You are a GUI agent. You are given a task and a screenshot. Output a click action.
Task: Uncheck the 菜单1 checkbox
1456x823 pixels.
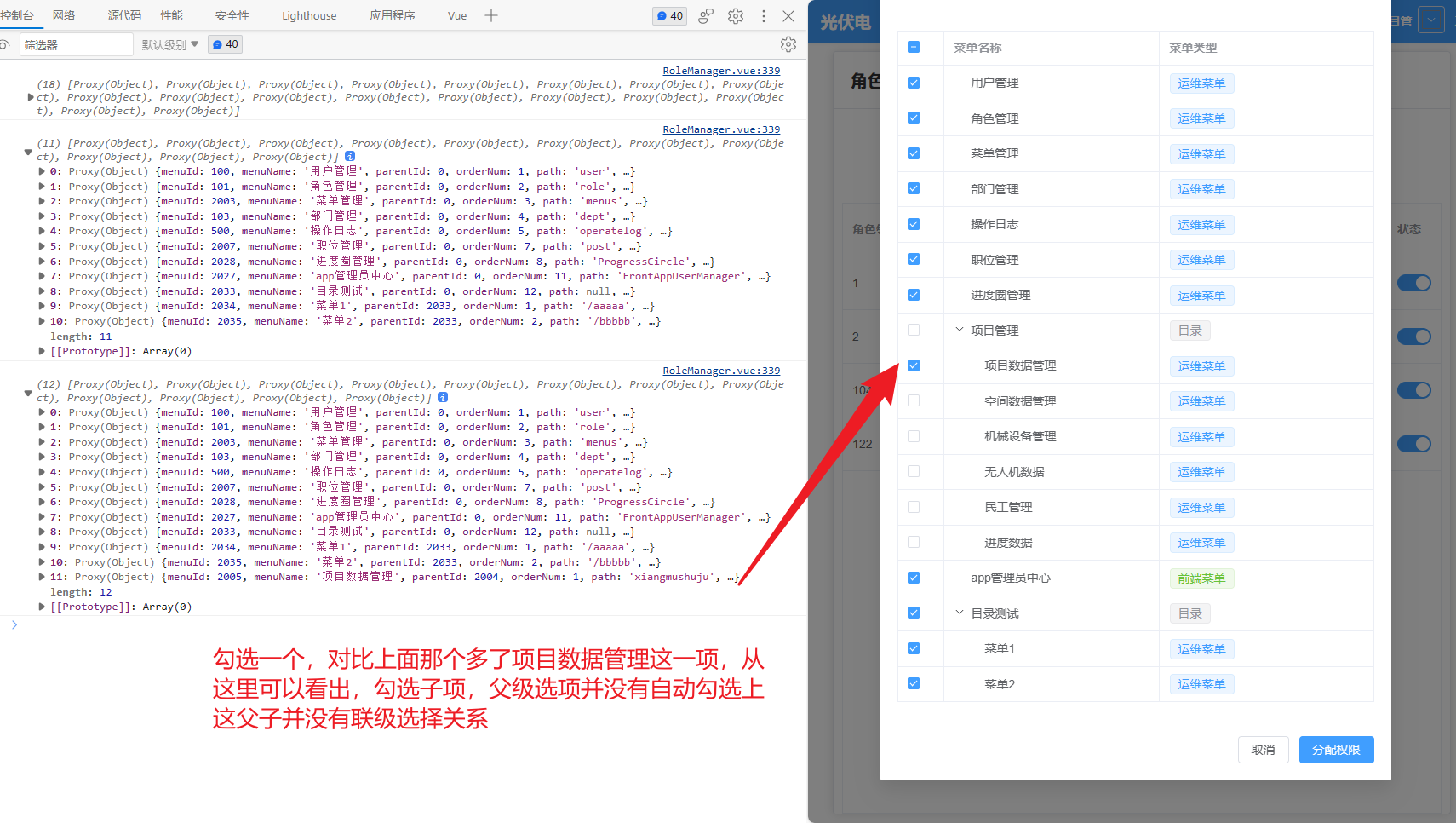tap(914, 648)
